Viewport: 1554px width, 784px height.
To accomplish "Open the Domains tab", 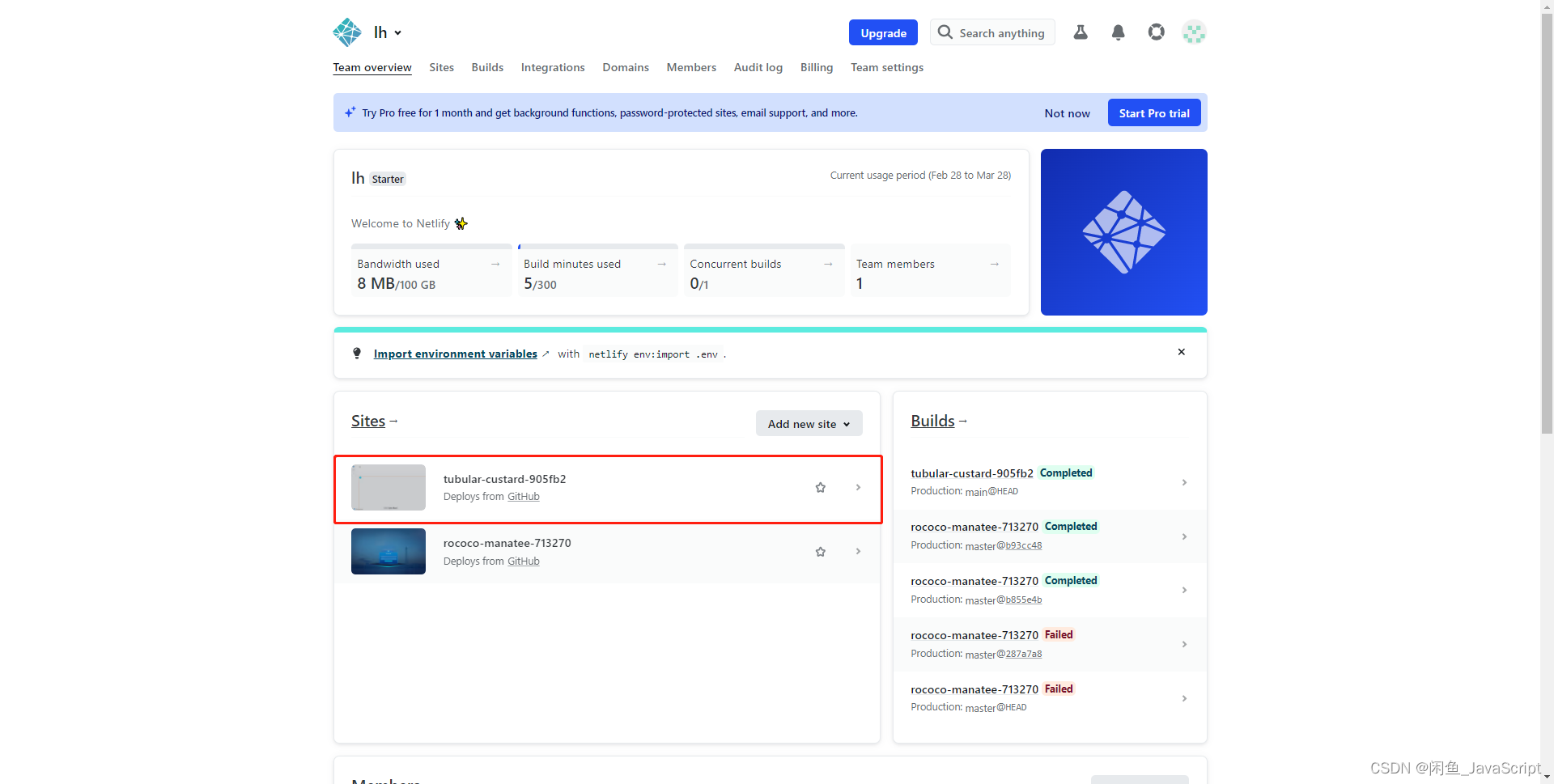I will point(626,67).
